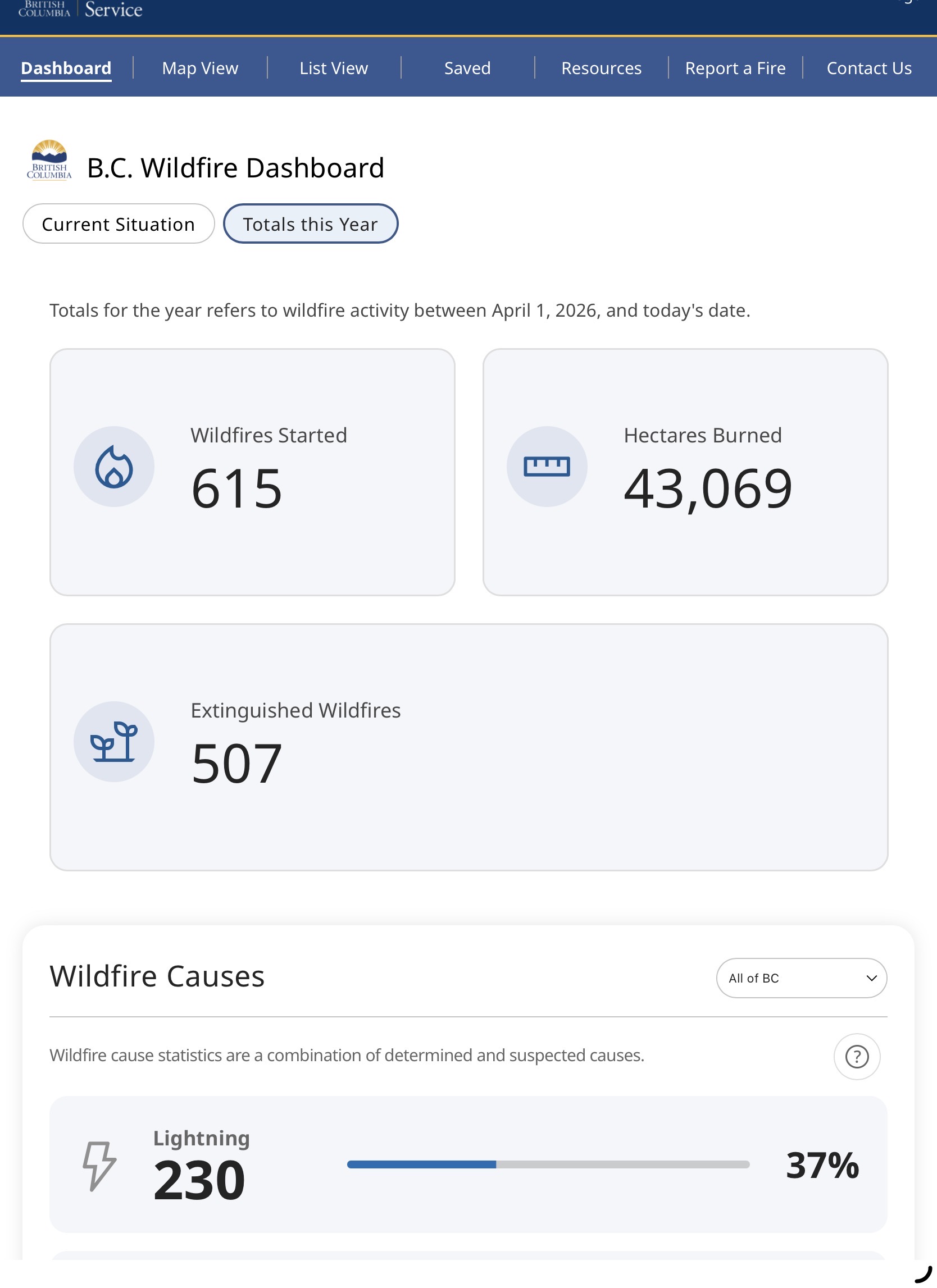Click the ruler icon for Hectares Burned
This screenshot has height=1288, width=937.
(x=547, y=466)
